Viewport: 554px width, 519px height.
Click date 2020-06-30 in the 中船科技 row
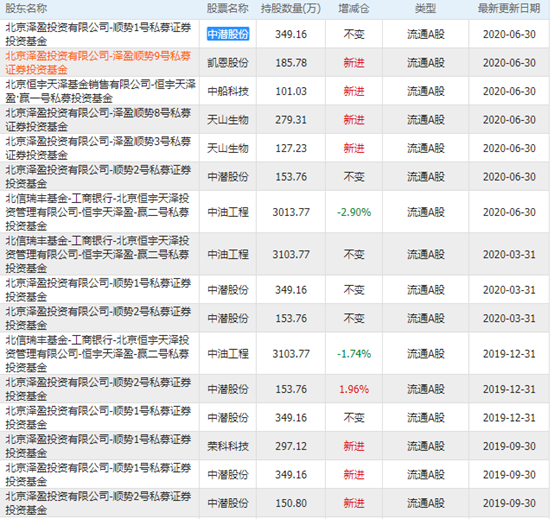click(509, 92)
